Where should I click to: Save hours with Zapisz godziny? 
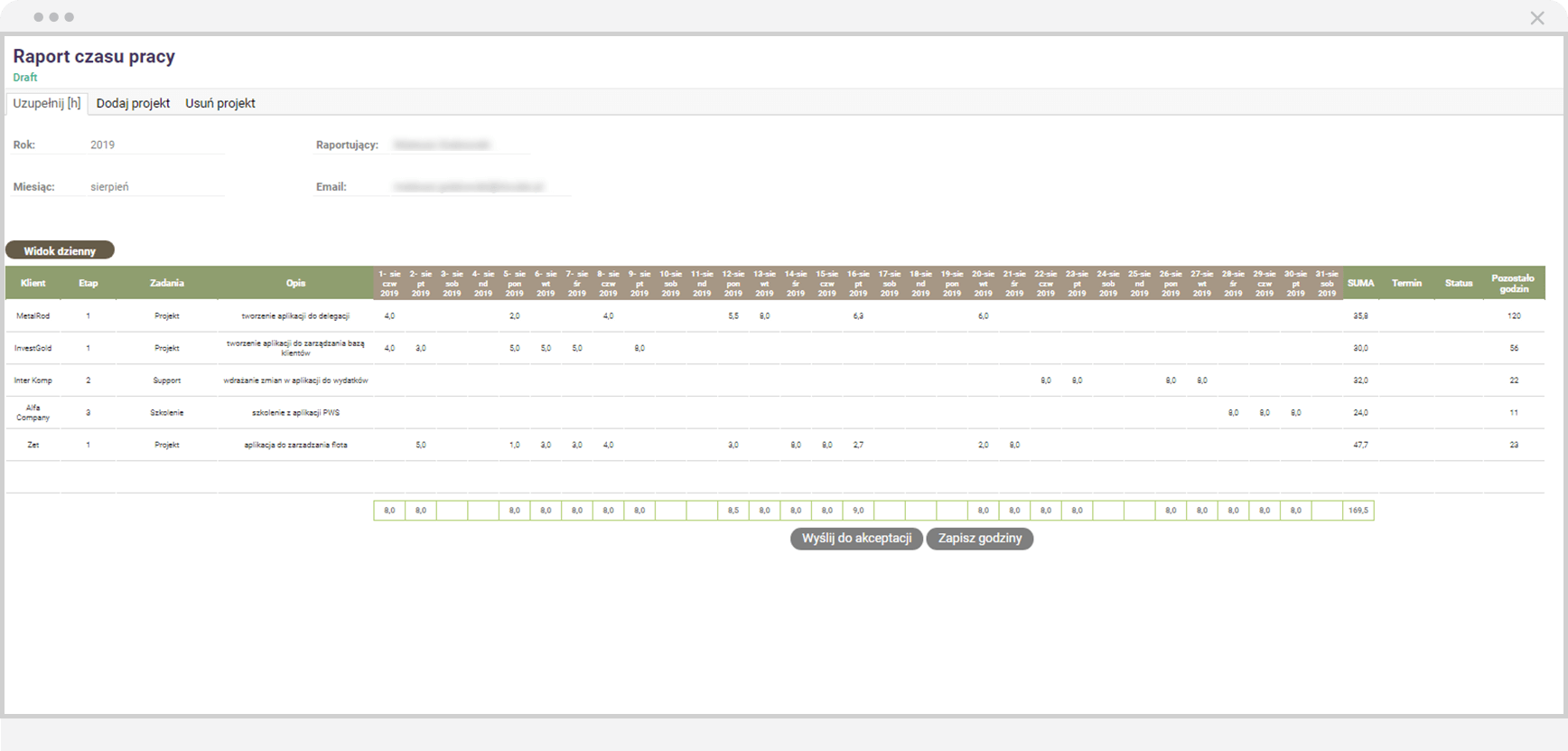(979, 539)
